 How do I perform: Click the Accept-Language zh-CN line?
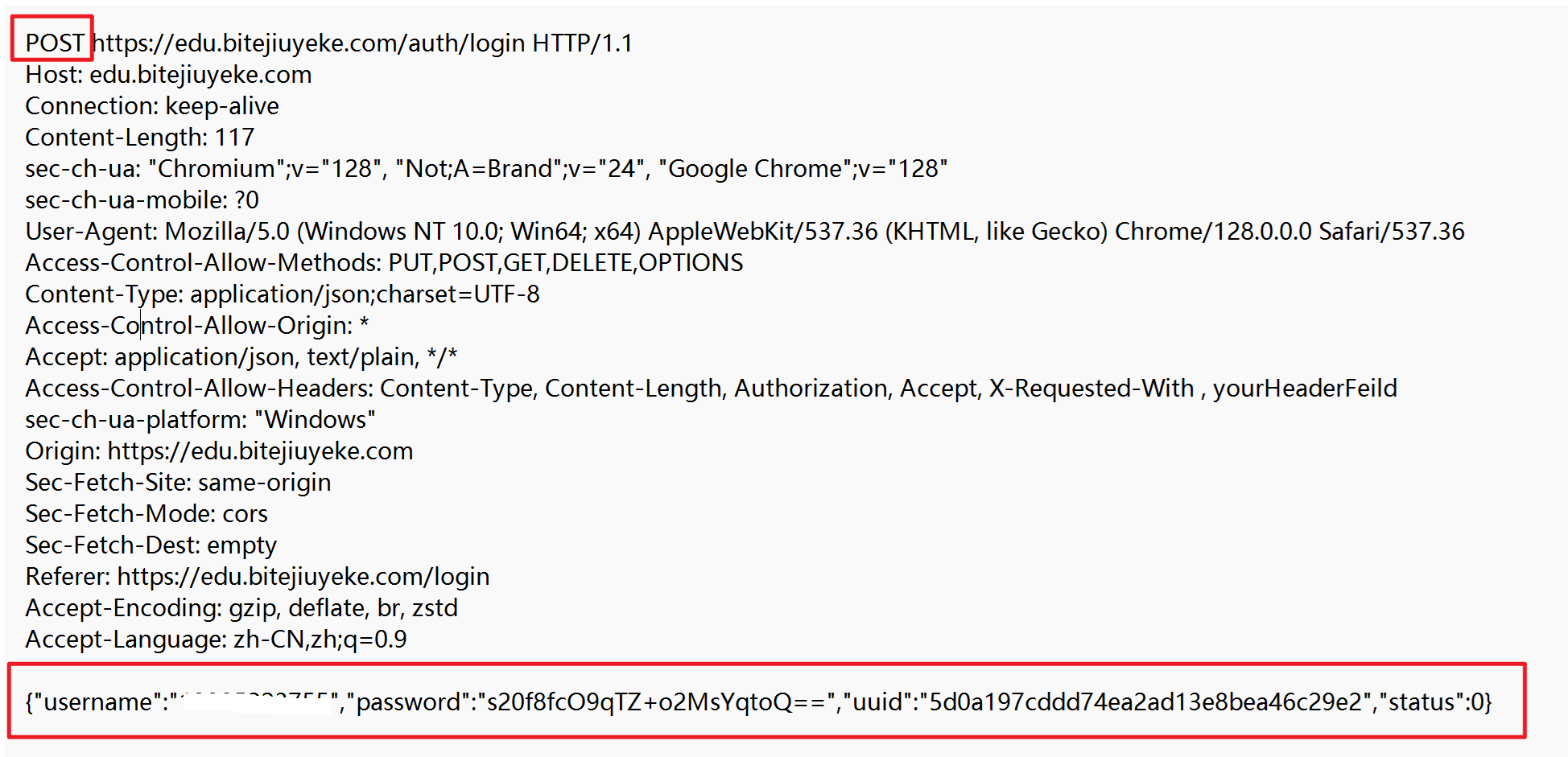(x=216, y=639)
